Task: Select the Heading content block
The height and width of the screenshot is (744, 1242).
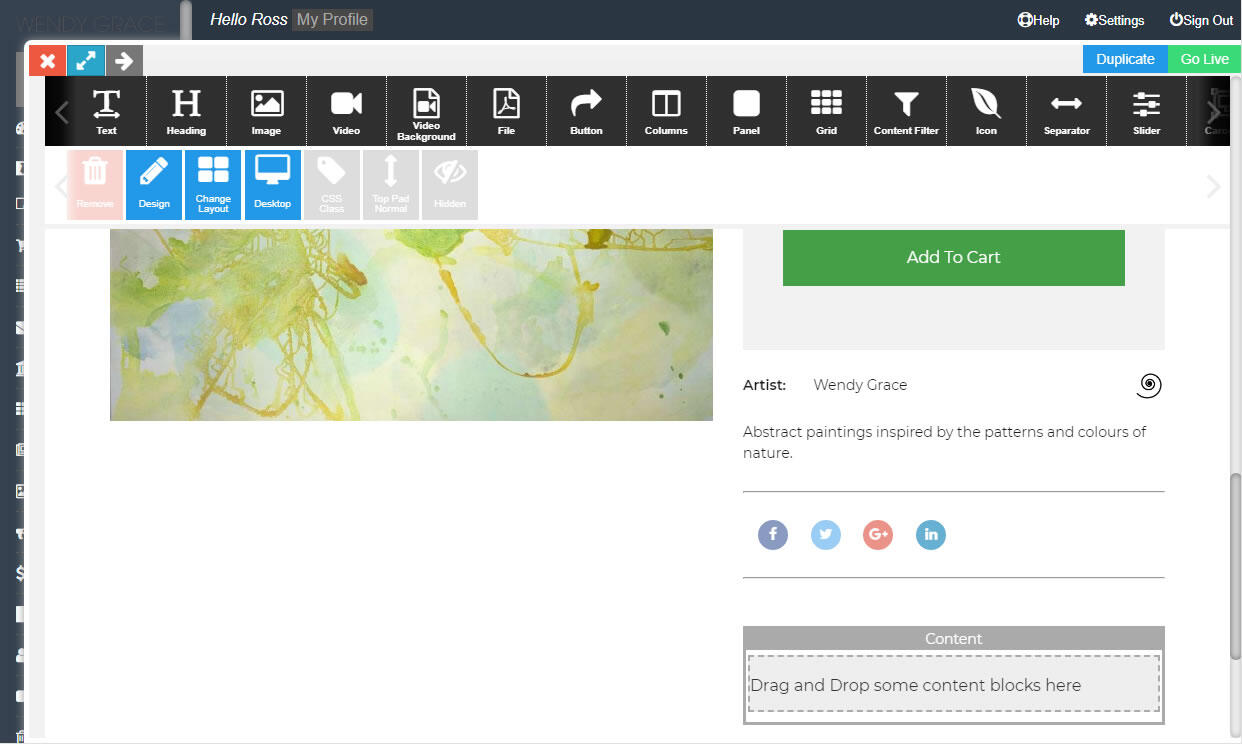Action: click(x=186, y=111)
